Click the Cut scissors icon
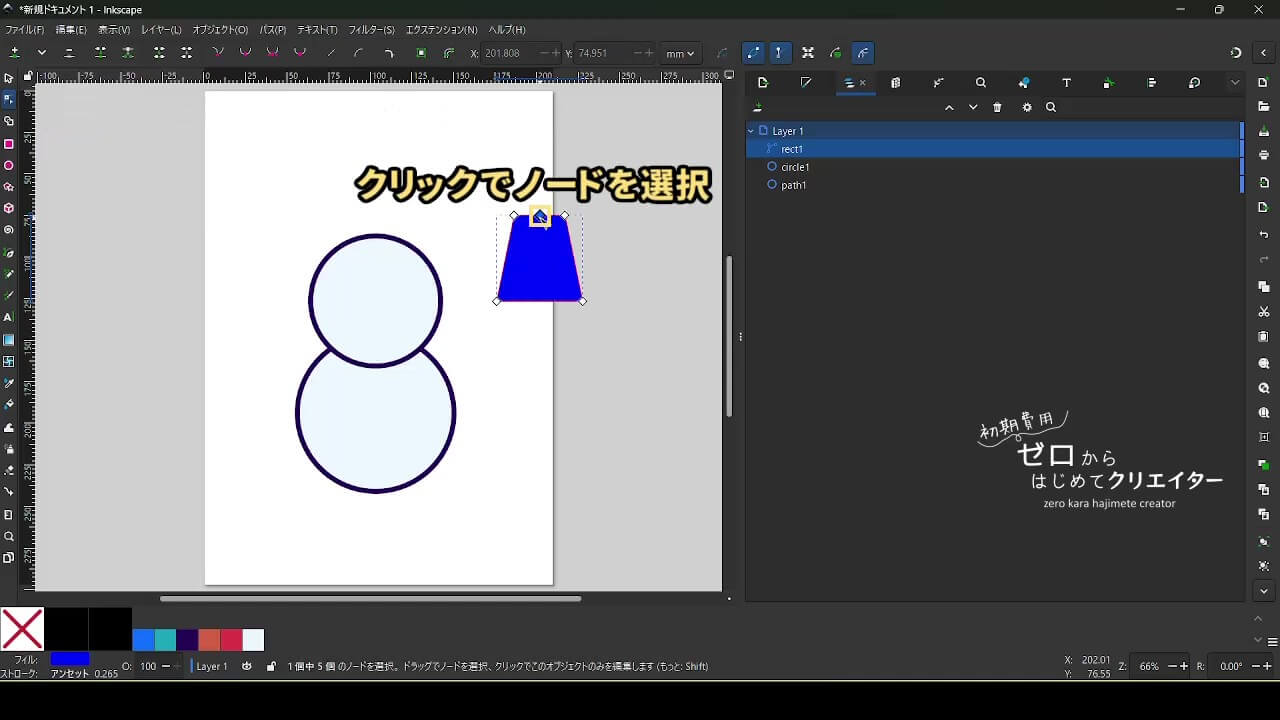The height and width of the screenshot is (720, 1280). pos(1264,312)
